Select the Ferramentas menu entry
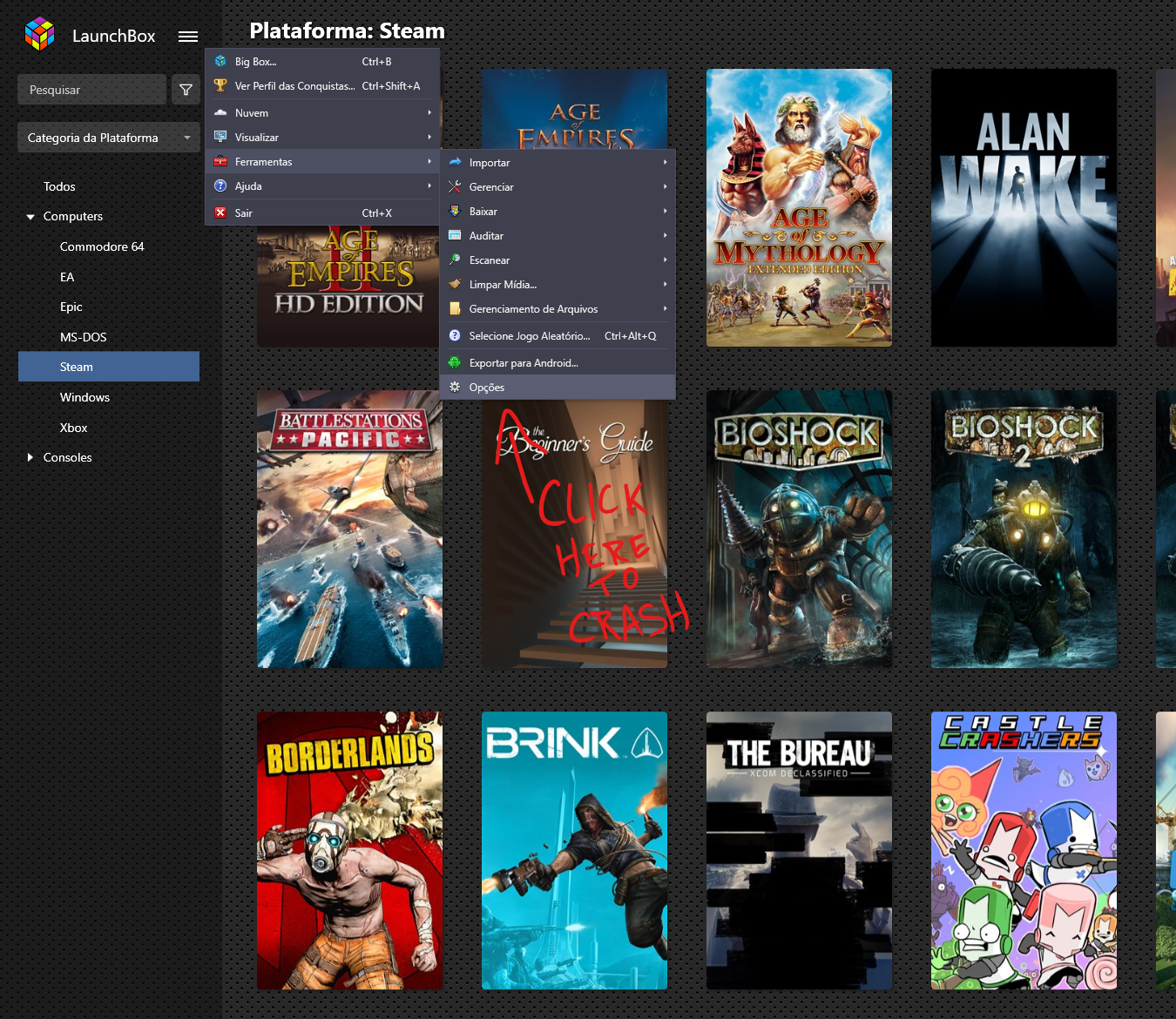 point(322,161)
